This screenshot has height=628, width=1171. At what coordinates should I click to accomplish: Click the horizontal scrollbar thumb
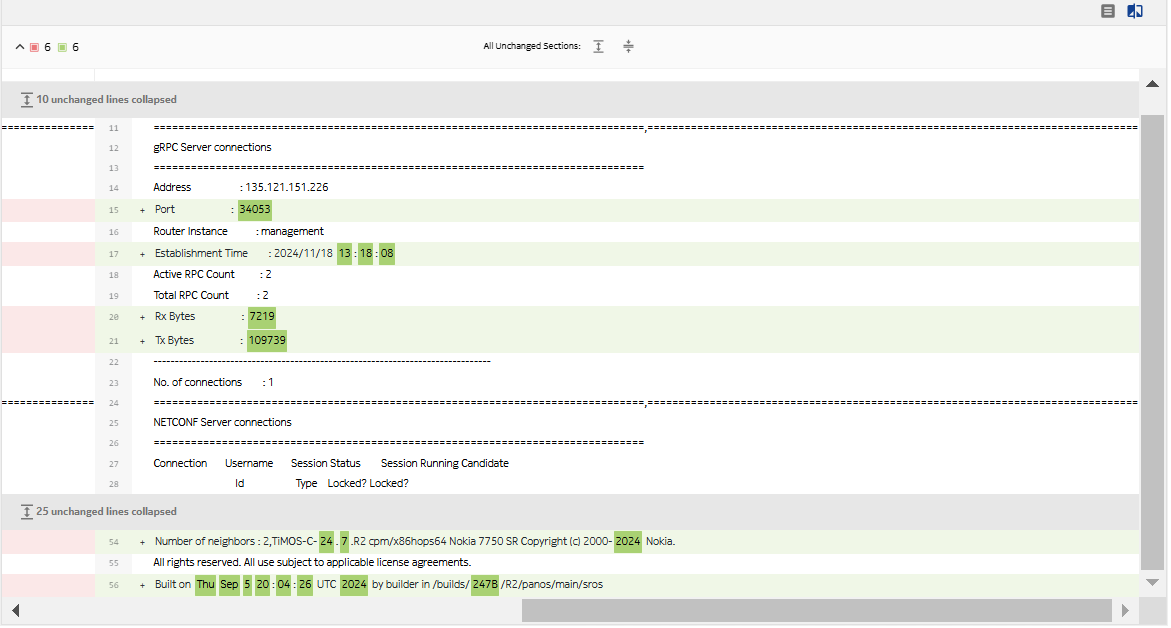816,610
